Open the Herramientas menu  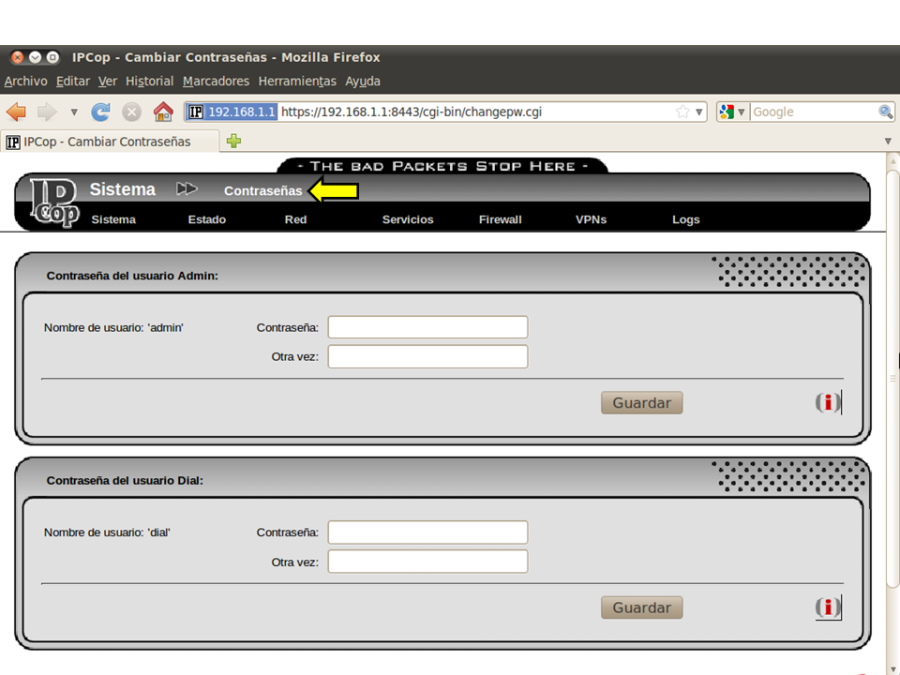(x=297, y=81)
